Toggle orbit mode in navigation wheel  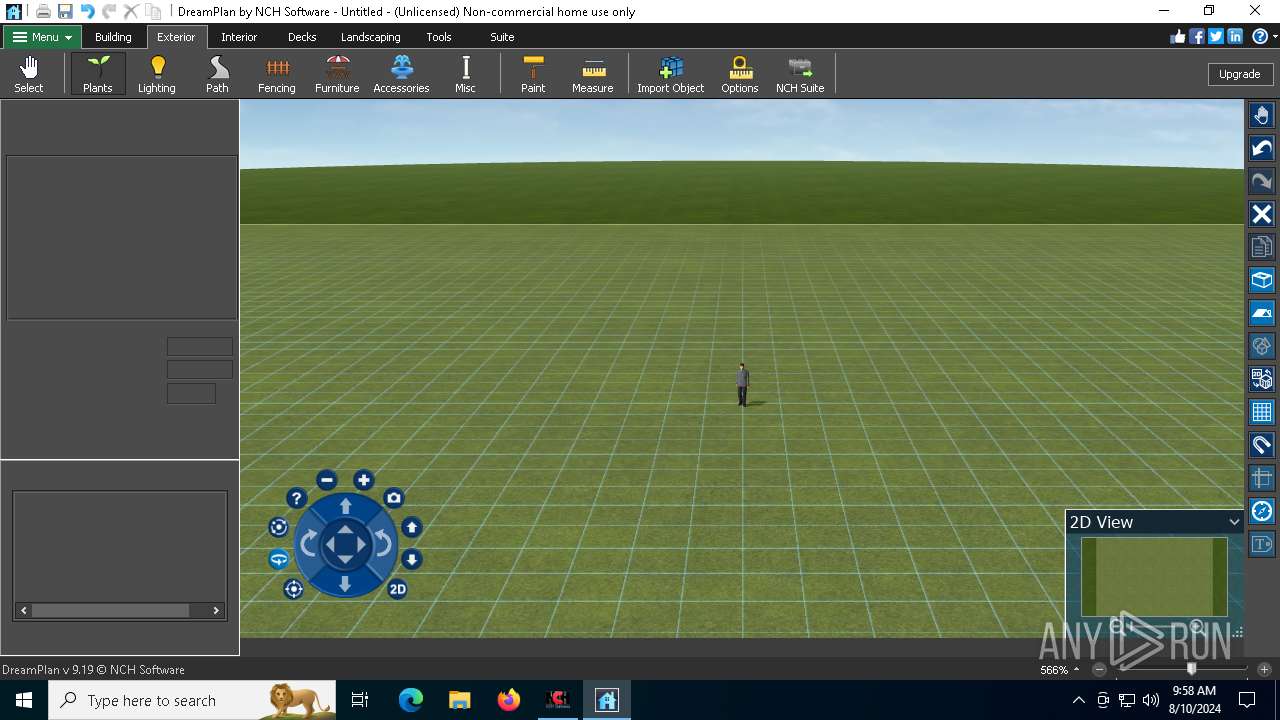(x=279, y=559)
